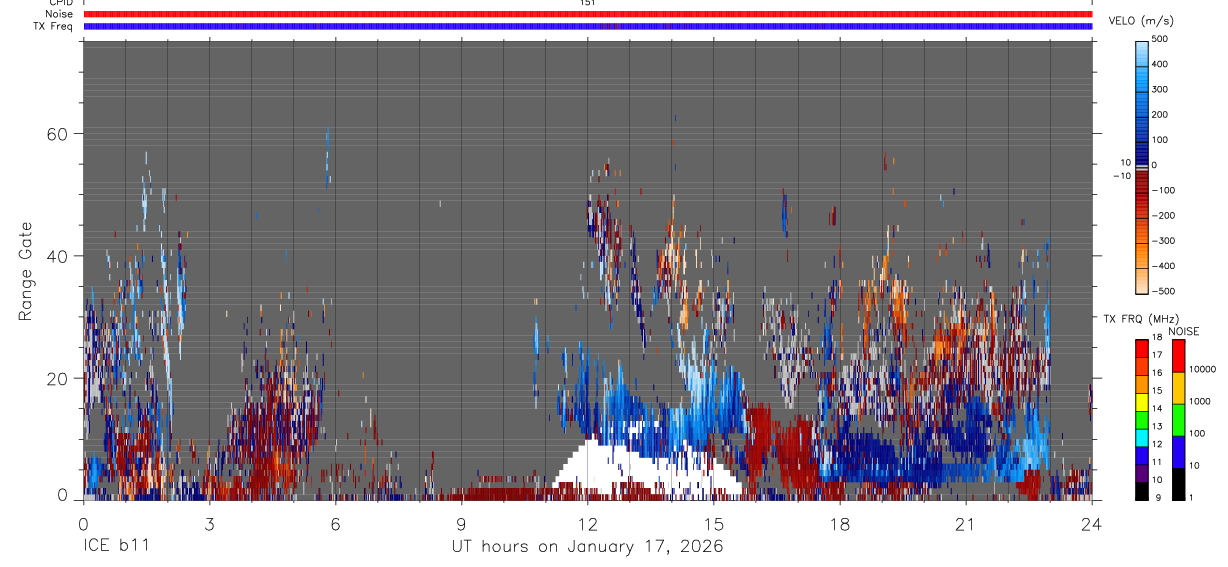Viewport: 1228px width, 567px height.
Task: Click the black swatch in the NOISE legend
Action: (x=1178, y=483)
